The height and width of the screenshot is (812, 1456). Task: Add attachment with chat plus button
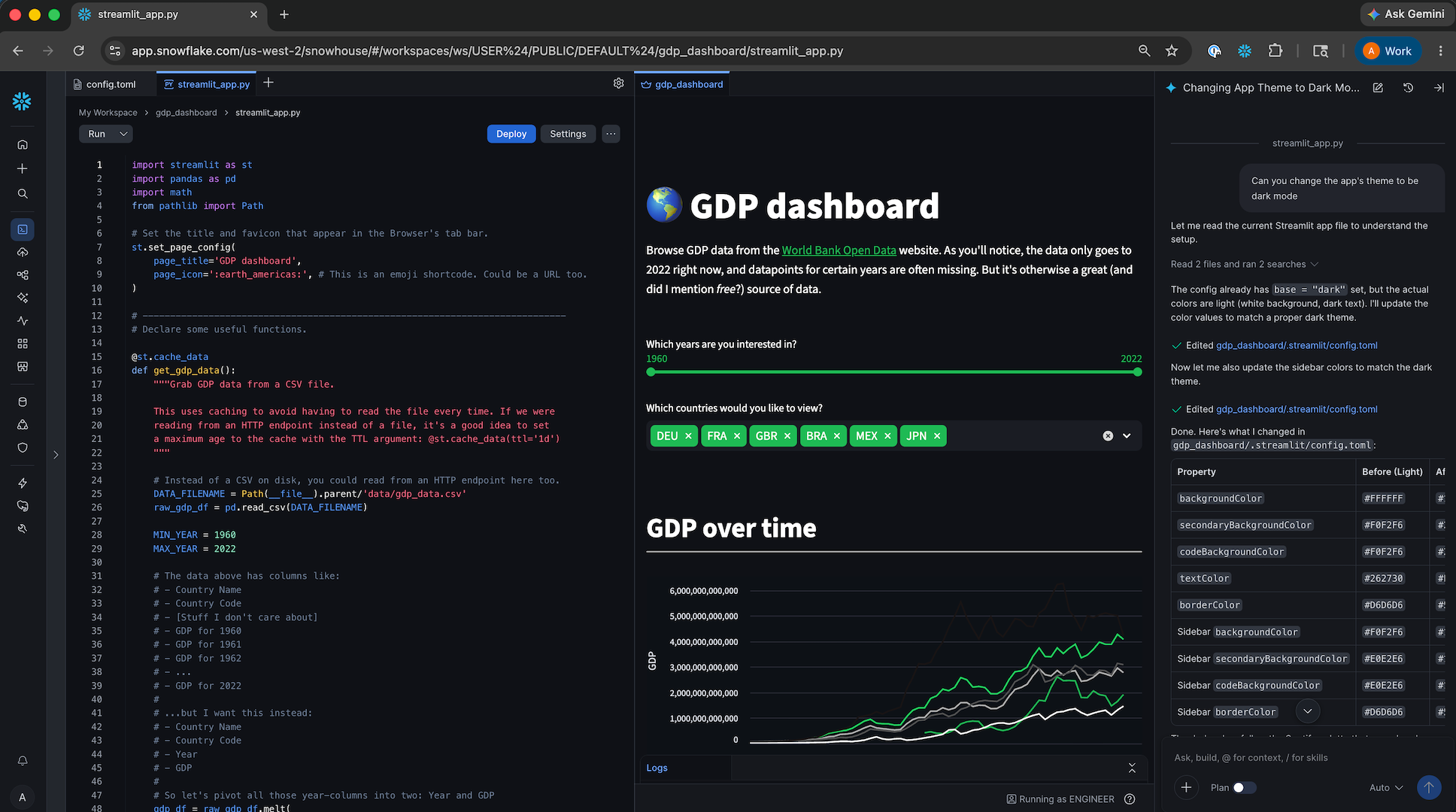[1186, 787]
